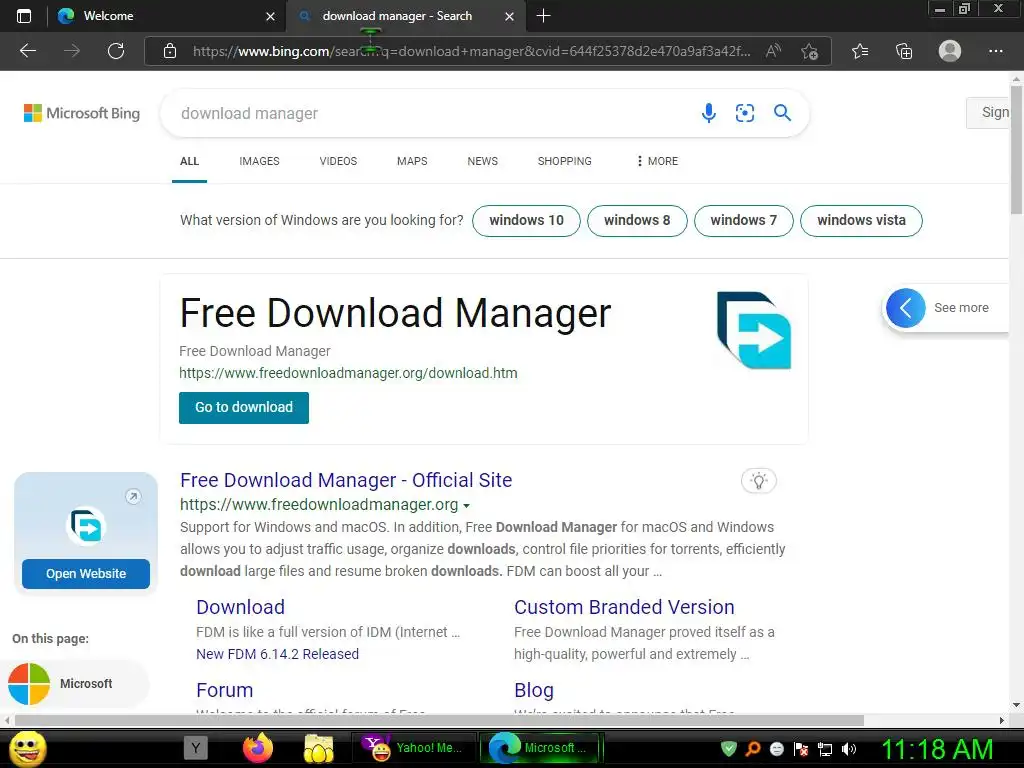The image size is (1024, 768).
Task: Click the Microsoft Bing logo
Action: [82, 113]
